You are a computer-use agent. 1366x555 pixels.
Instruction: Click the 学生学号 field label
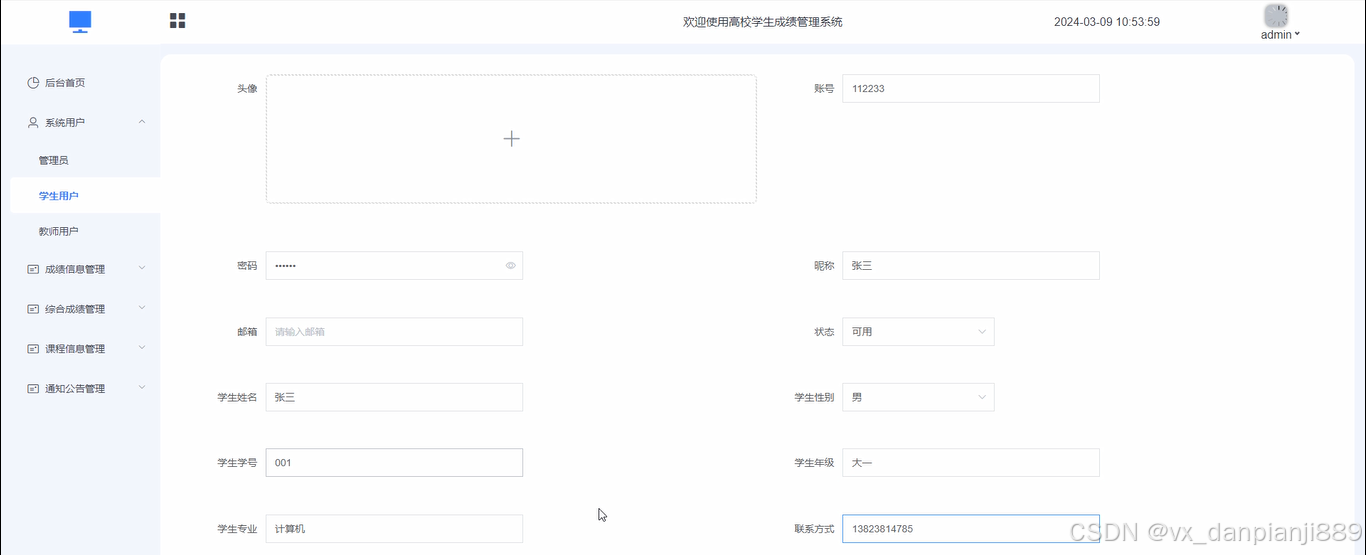[237, 463]
